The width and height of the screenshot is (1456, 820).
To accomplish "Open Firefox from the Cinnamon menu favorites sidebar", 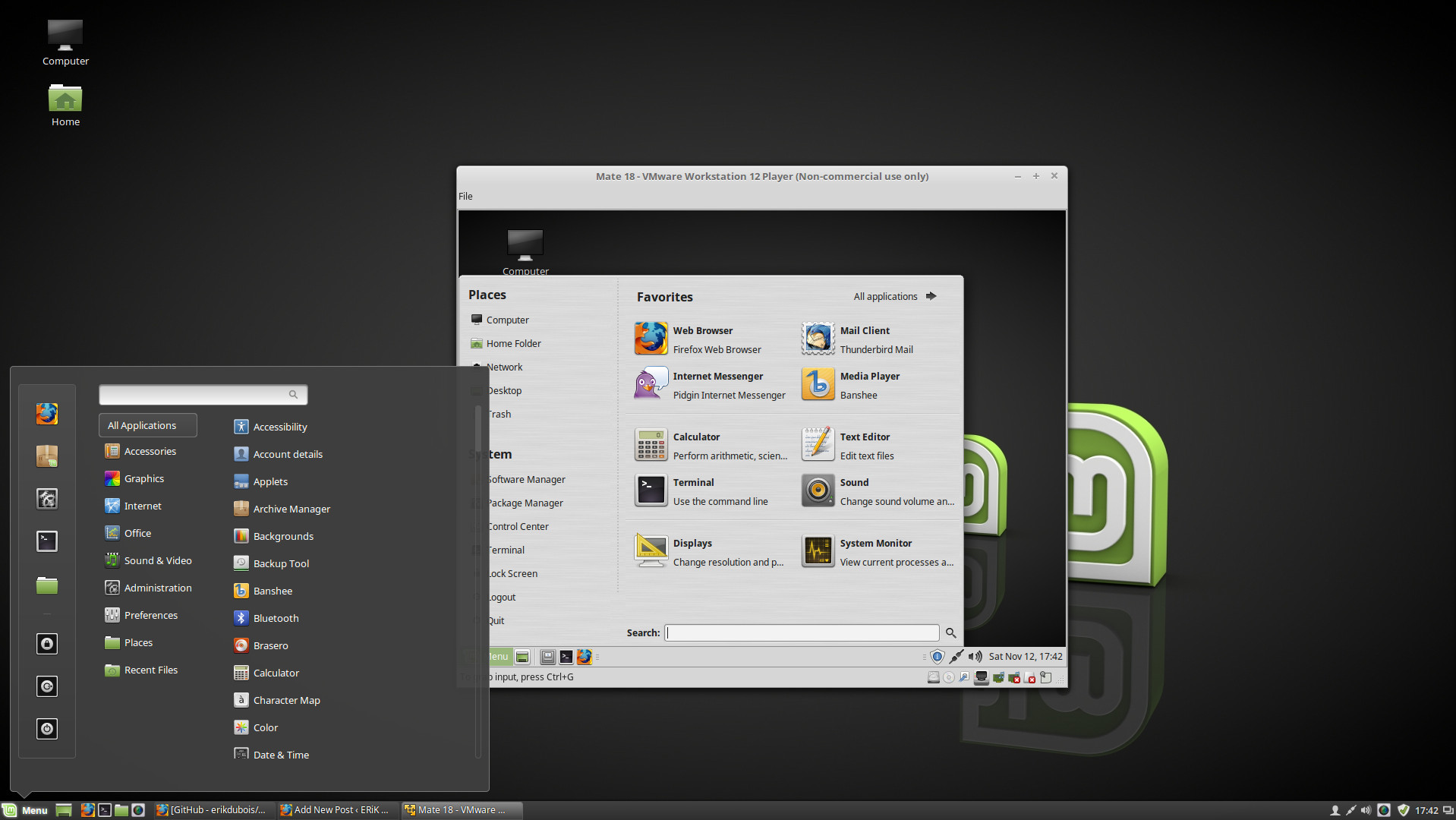I will 47,414.
